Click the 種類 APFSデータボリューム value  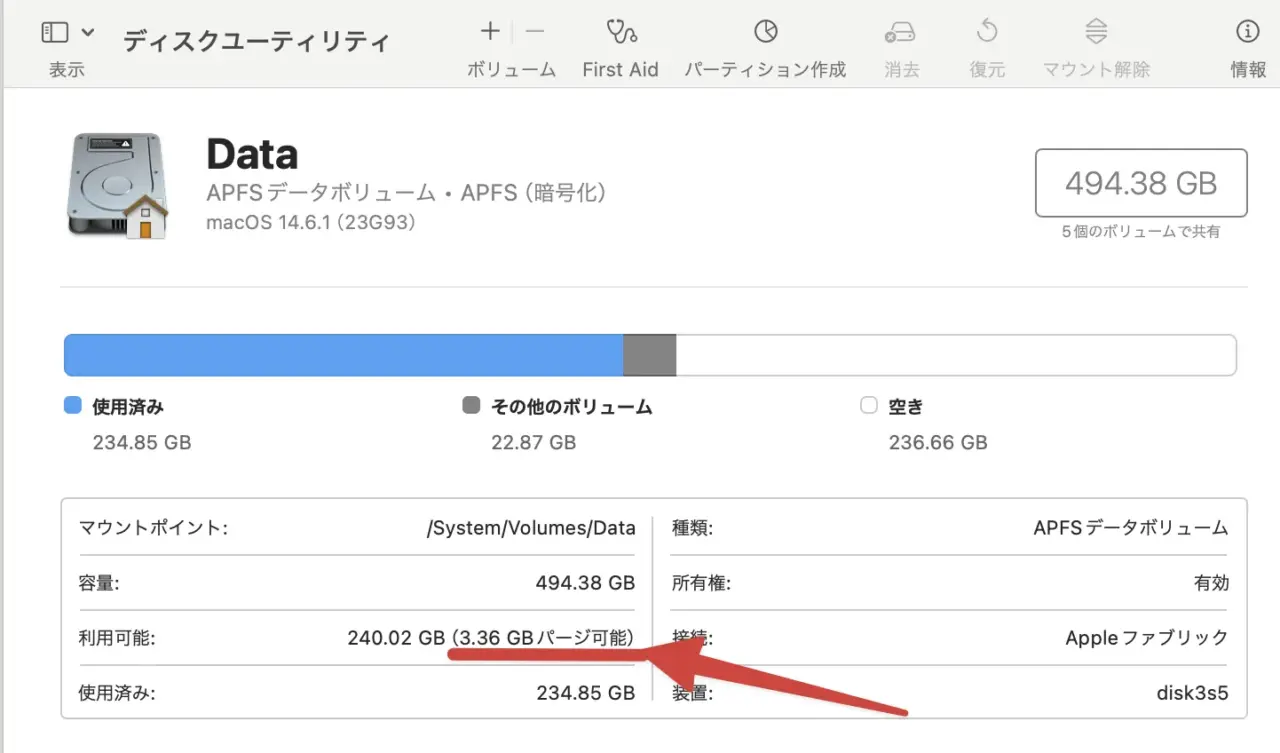1131,528
